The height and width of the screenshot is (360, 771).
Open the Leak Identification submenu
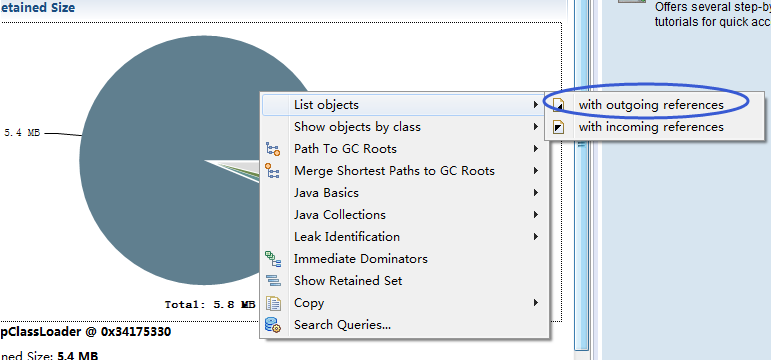click(x=404, y=237)
